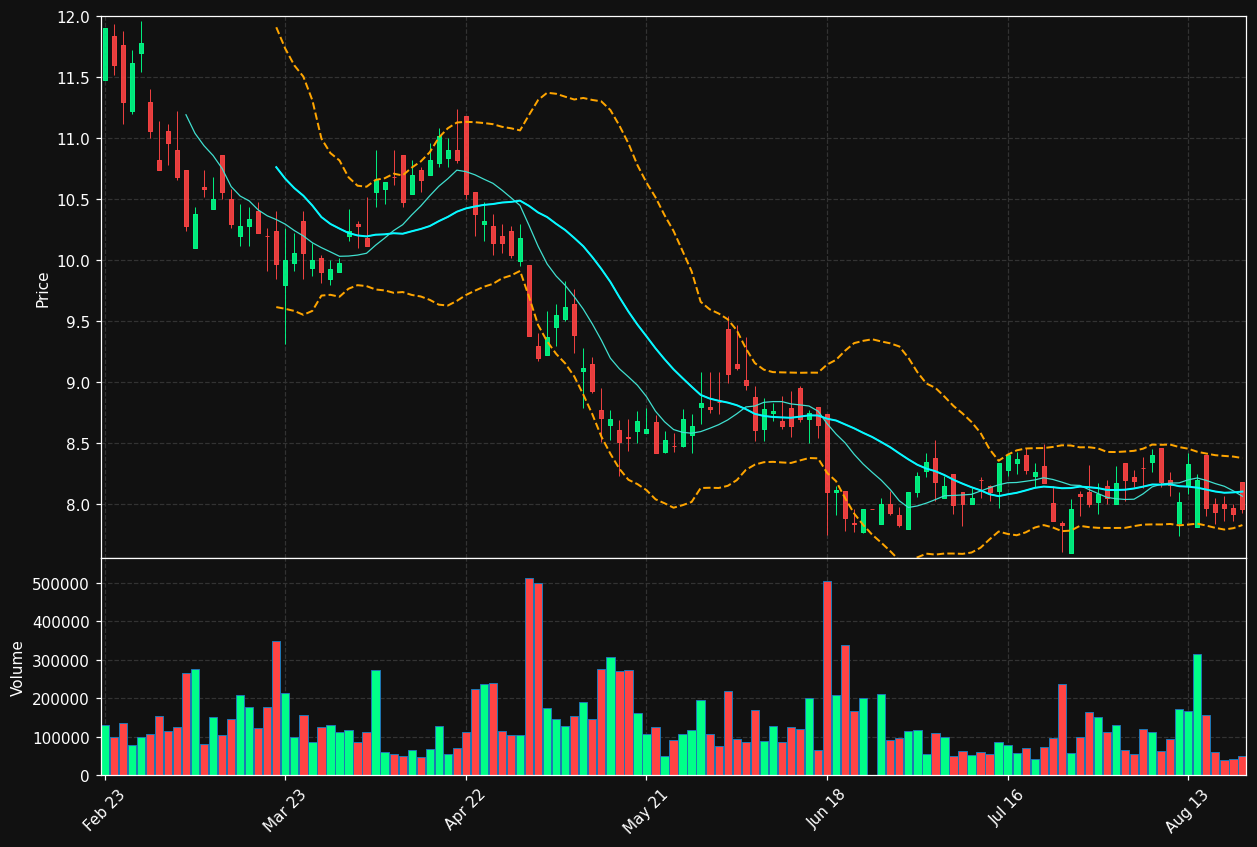Click the 8.0 price tick label
This screenshot has width=1257, height=847.
click(77, 505)
